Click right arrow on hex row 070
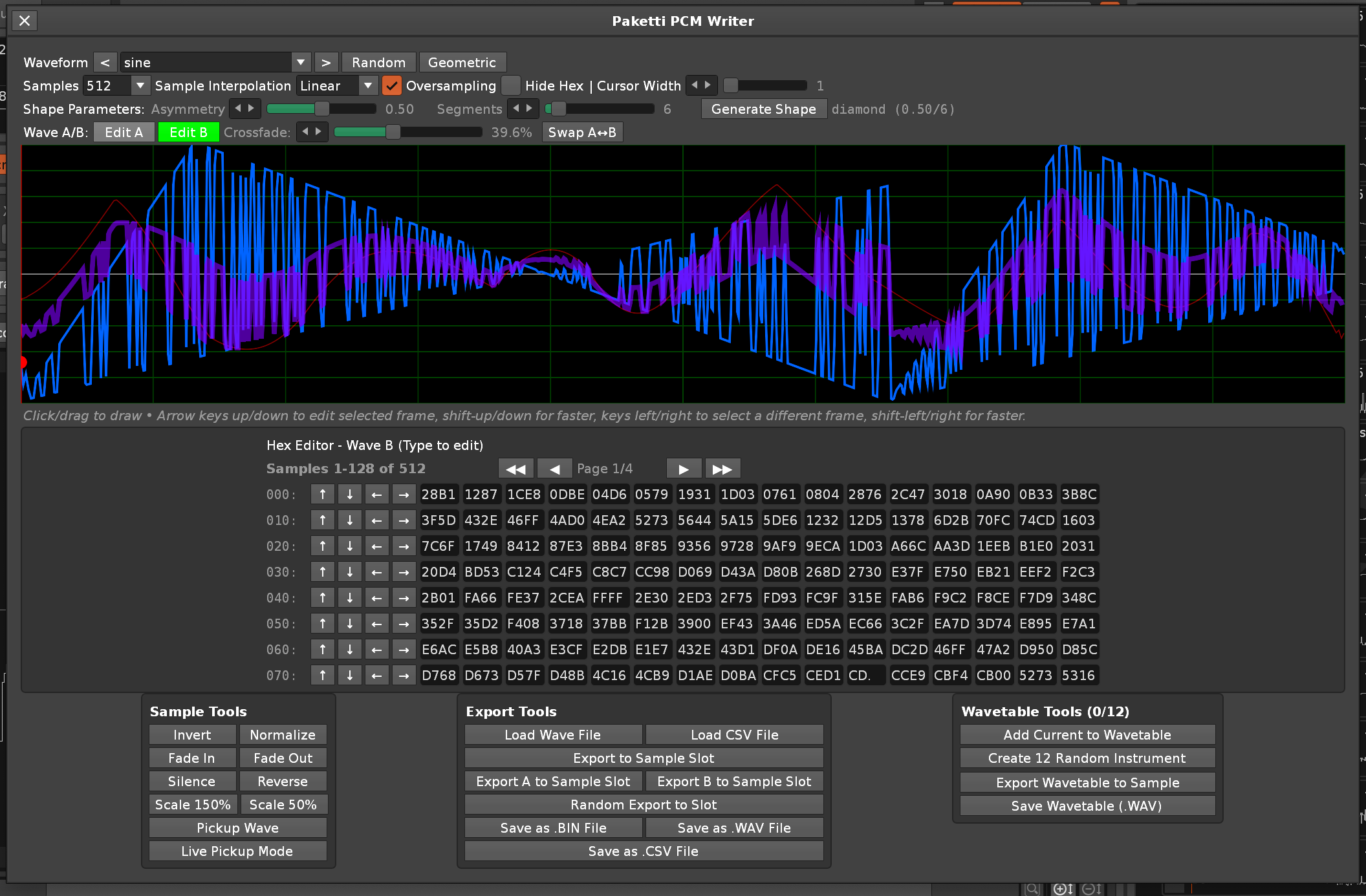The width and height of the screenshot is (1366, 896). tap(404, 676)
